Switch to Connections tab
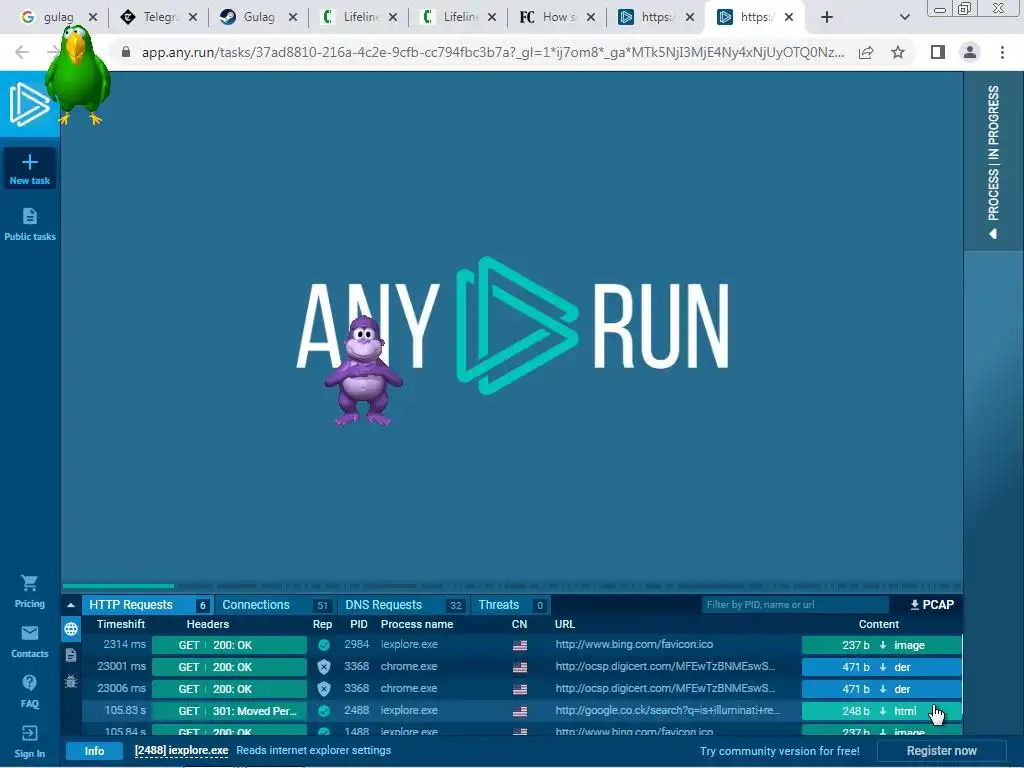 tap(275, 605)
